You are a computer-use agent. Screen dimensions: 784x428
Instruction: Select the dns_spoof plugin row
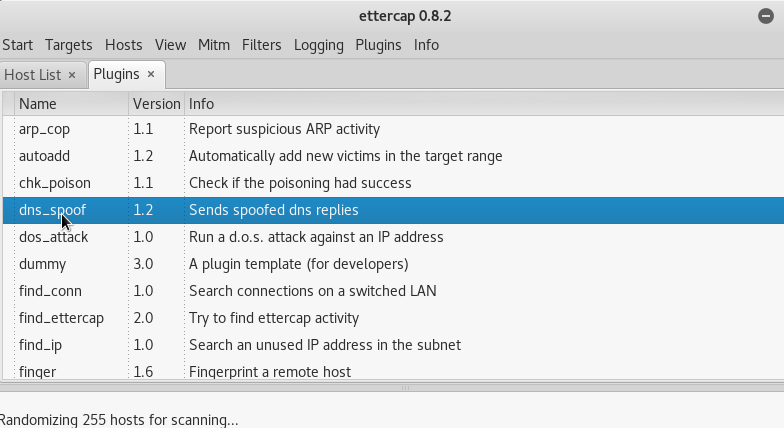click(393, 210)
